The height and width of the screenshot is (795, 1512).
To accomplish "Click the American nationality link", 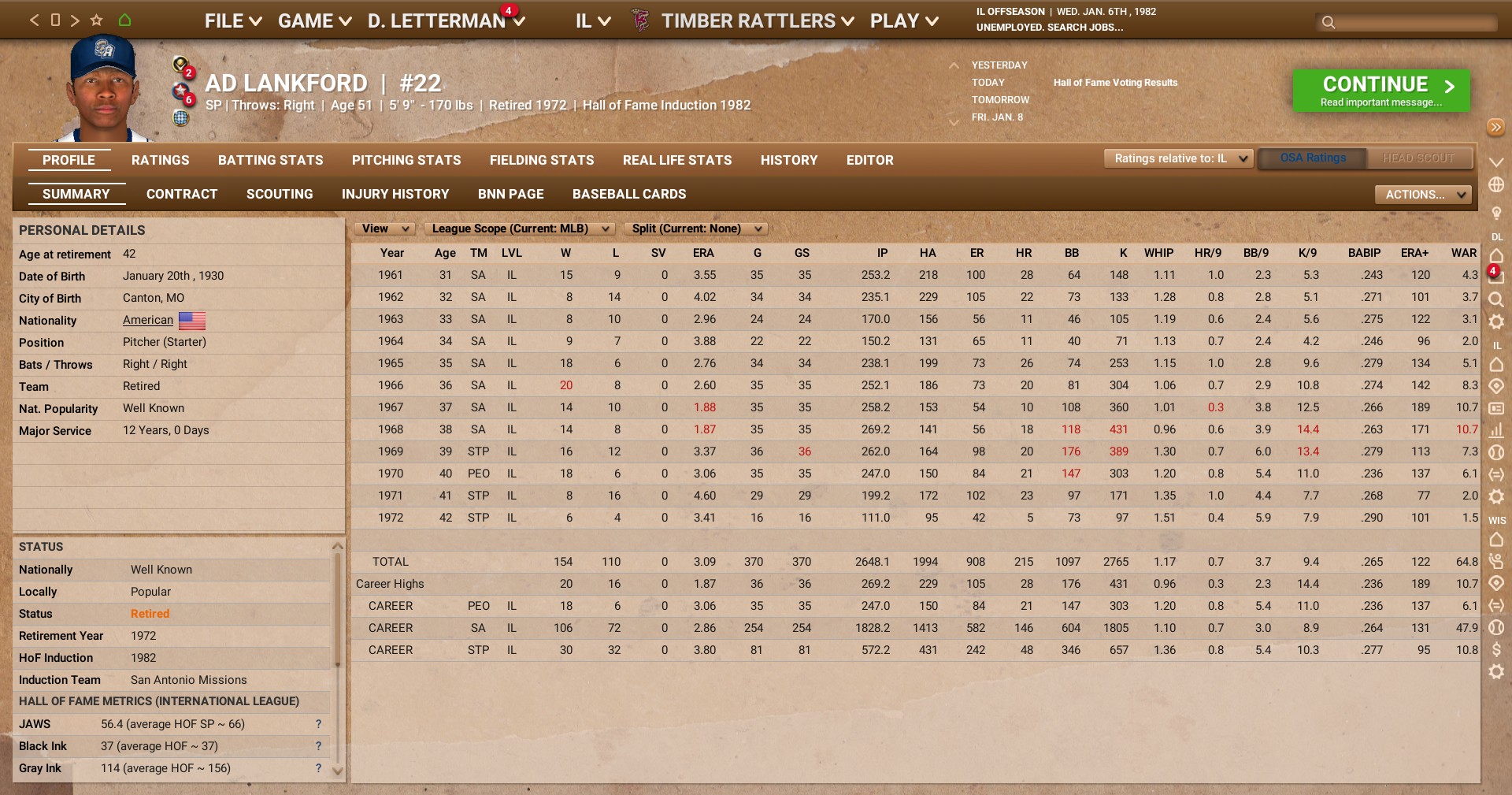I will [x=146, y=321].
